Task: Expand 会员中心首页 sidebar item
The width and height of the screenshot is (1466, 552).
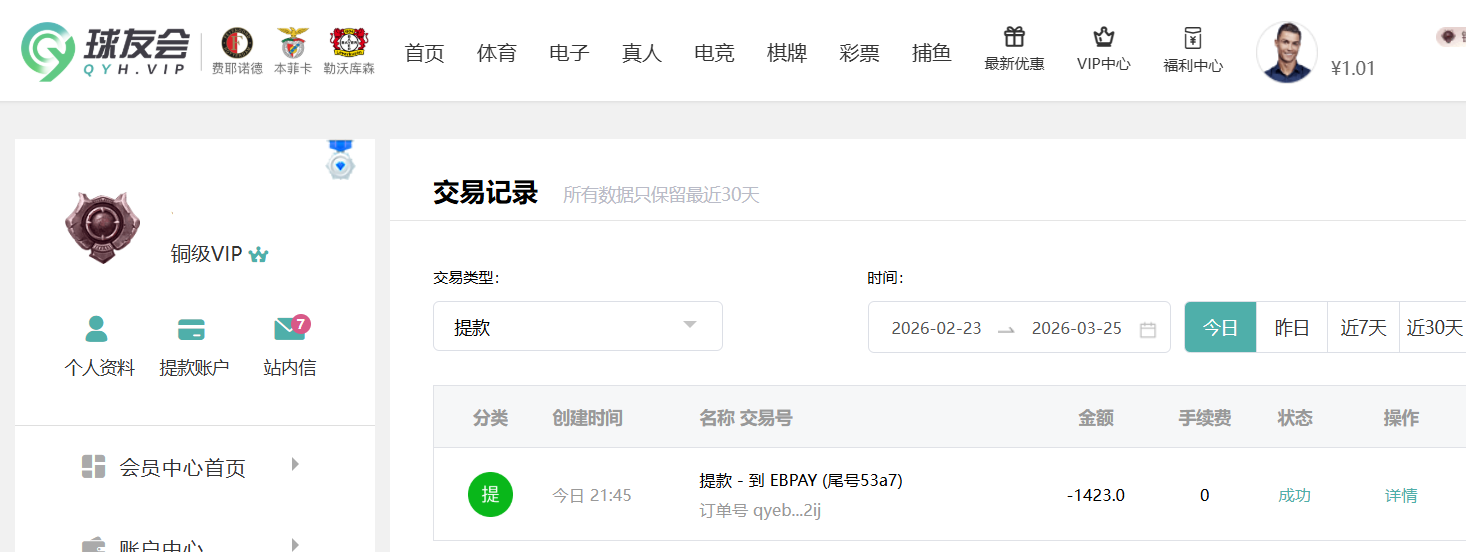Action: [294, 464]
